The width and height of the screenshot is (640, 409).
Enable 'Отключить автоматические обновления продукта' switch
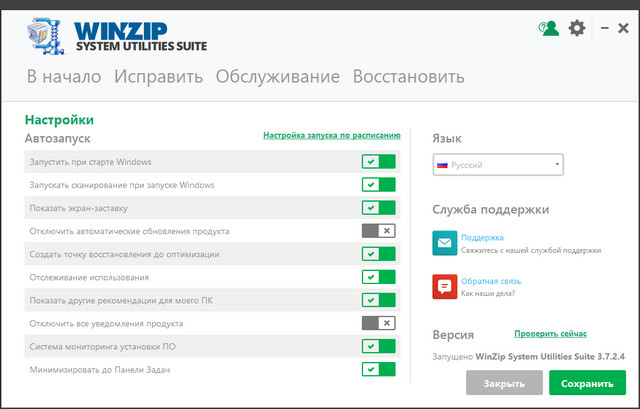click(x=379, y=231)
